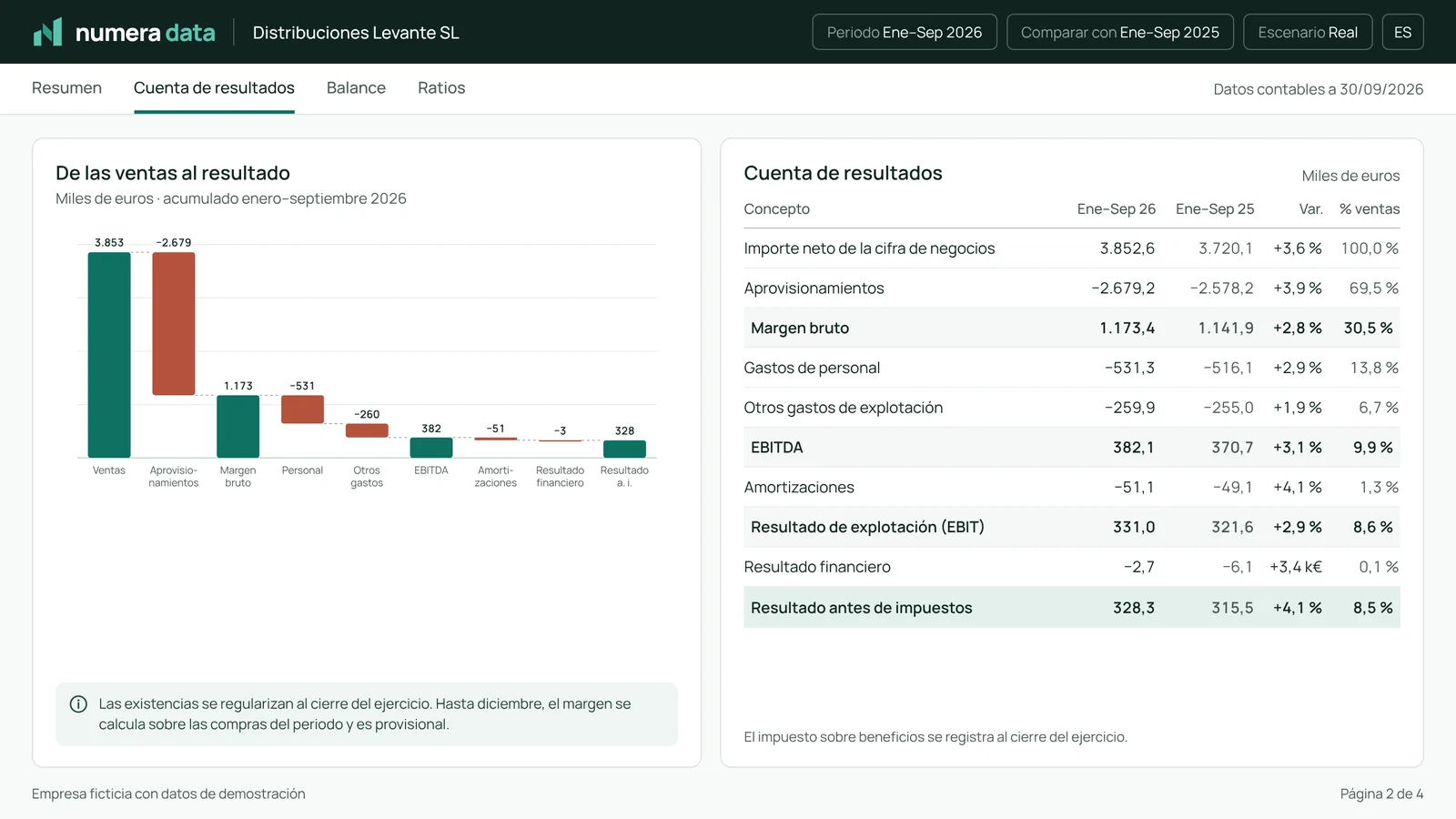The image size is (1456, 819).
Task: Open the Ratios tab
Action: [441, 88]
